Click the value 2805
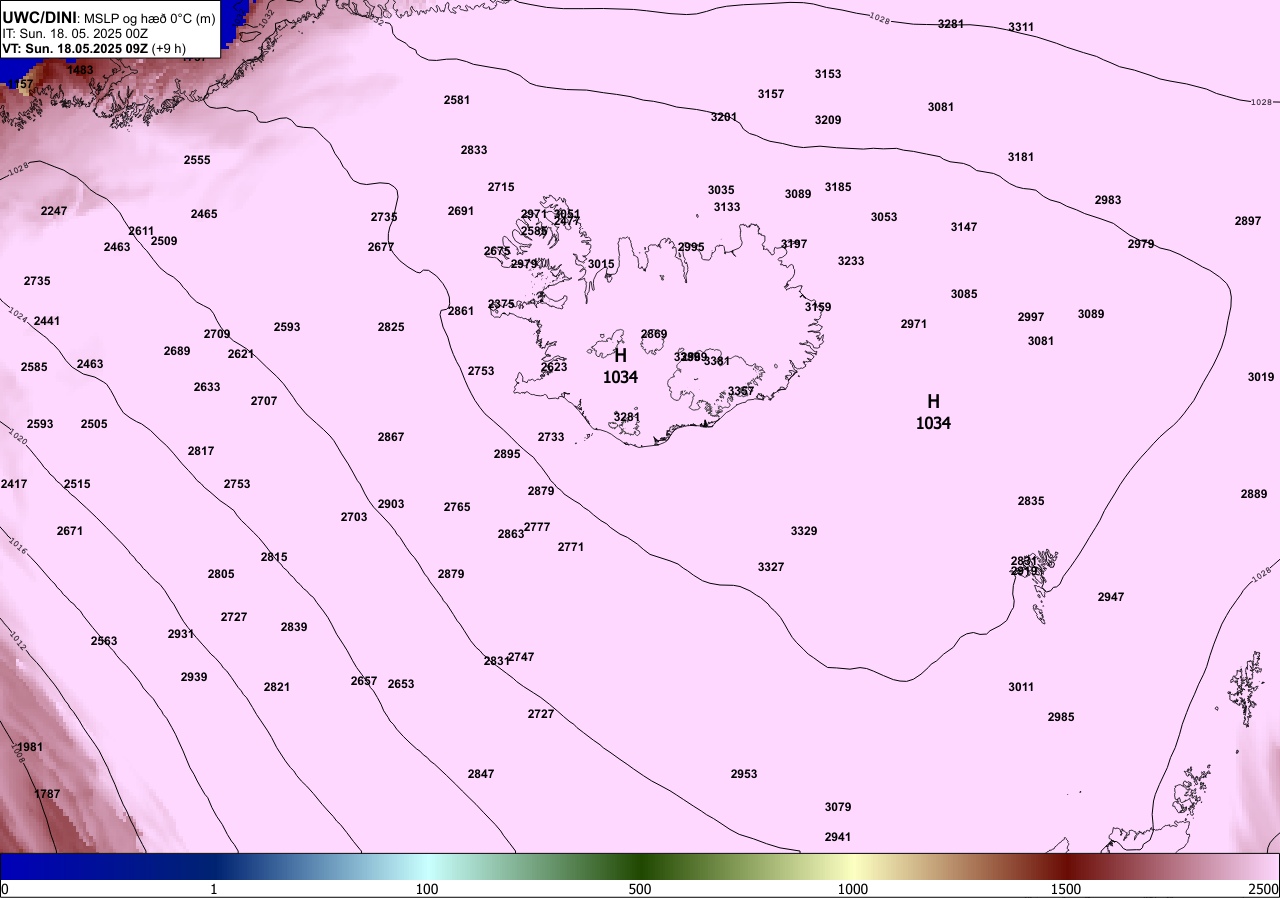1280x898 pixels. [221, 574]
